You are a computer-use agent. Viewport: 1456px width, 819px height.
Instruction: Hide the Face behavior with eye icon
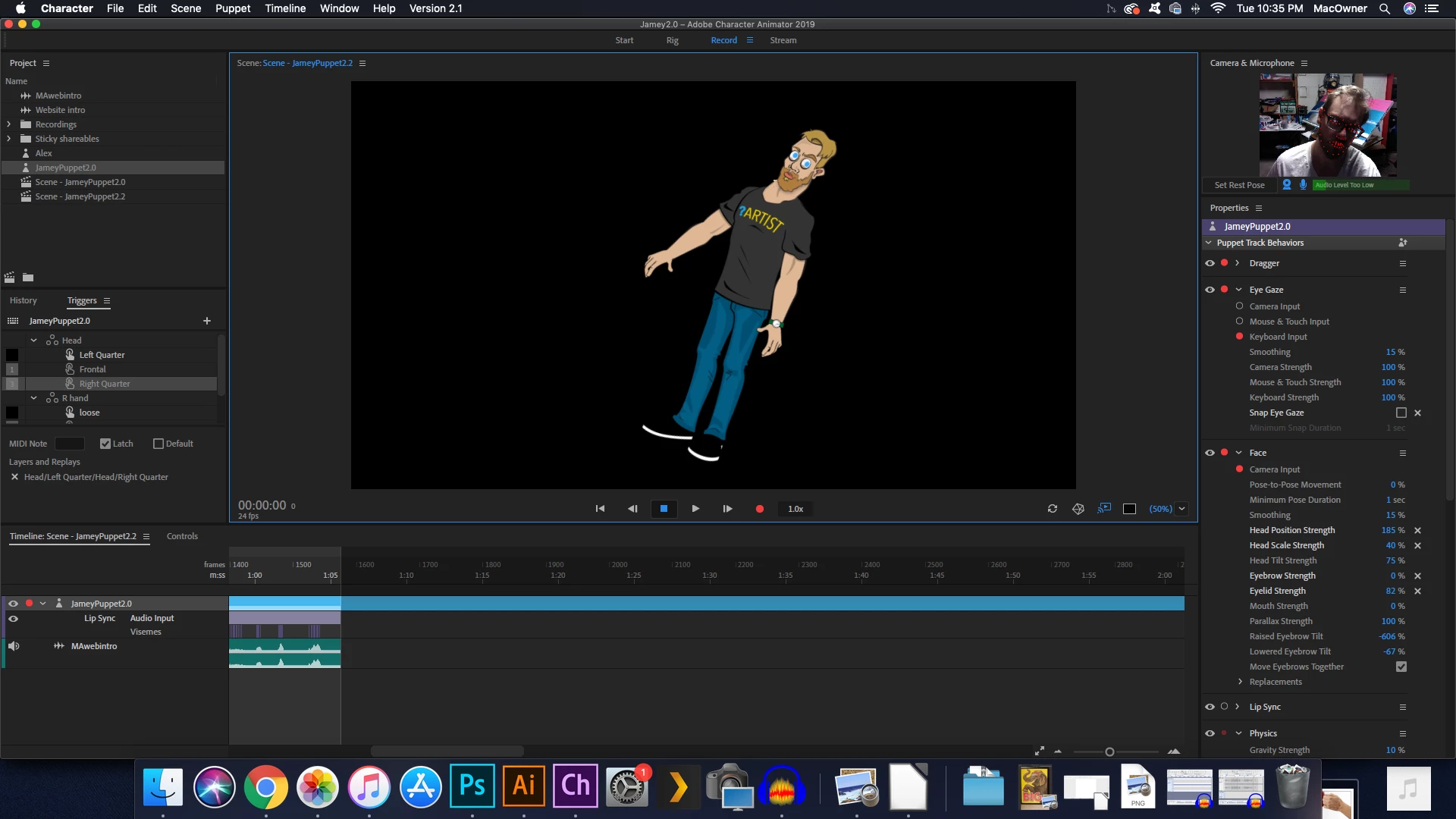click(1210, 453)
